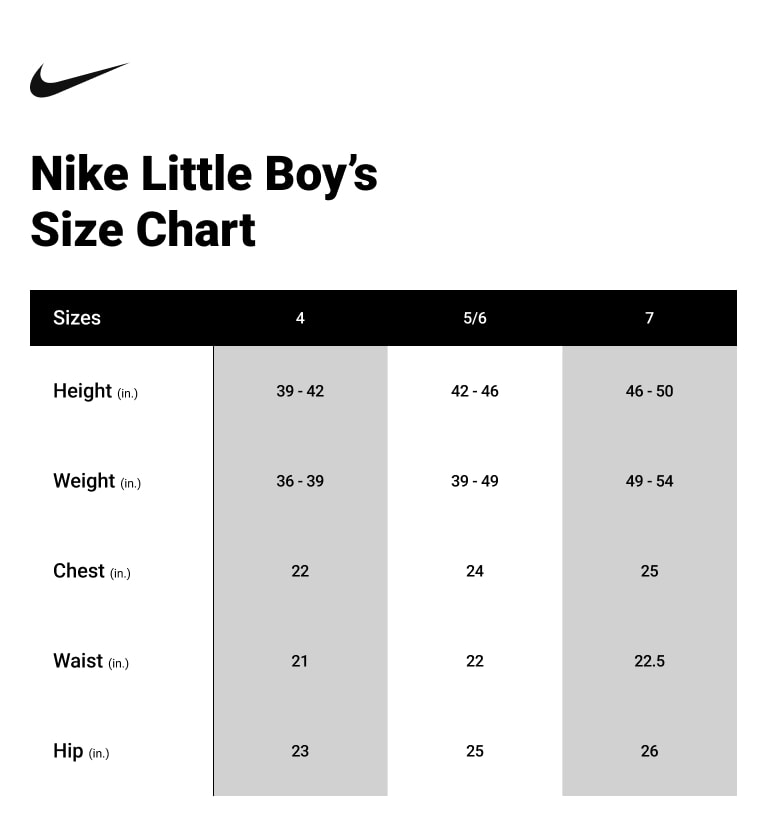Click the 39 - 42 height value
The image size is (767, 826).
(x=300, y=391)
